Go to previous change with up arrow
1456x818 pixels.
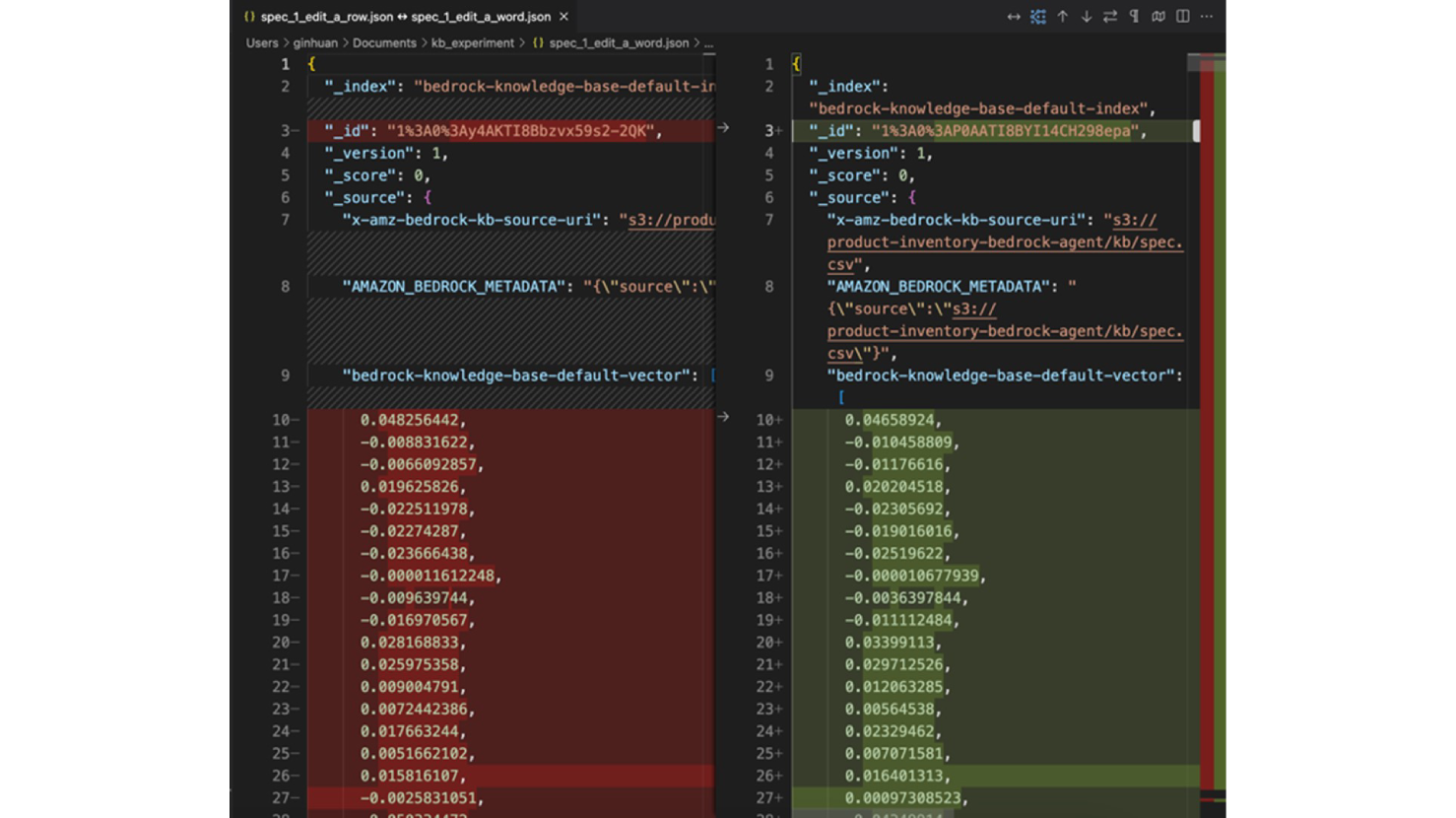(x=1062, y=17)
